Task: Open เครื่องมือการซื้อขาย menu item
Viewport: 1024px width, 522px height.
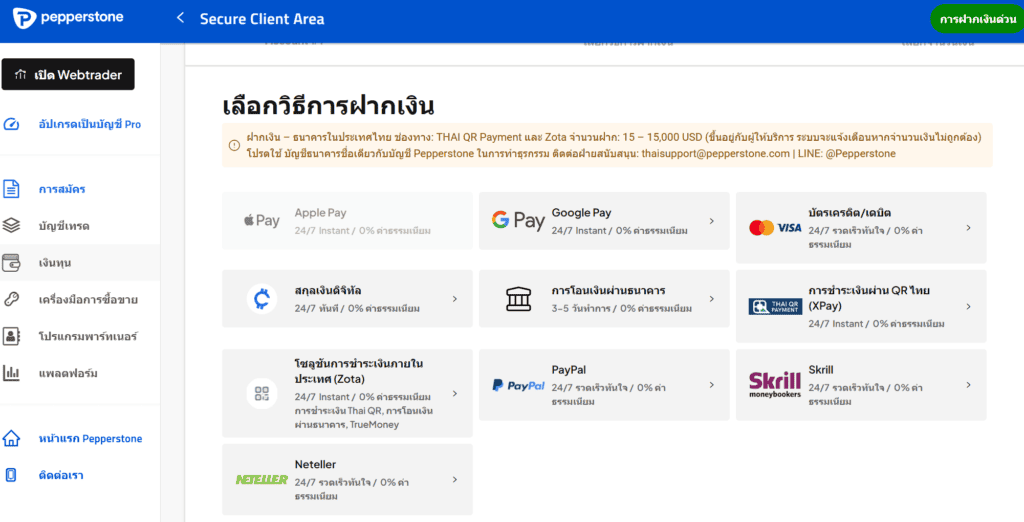Action: coord(88,300)
